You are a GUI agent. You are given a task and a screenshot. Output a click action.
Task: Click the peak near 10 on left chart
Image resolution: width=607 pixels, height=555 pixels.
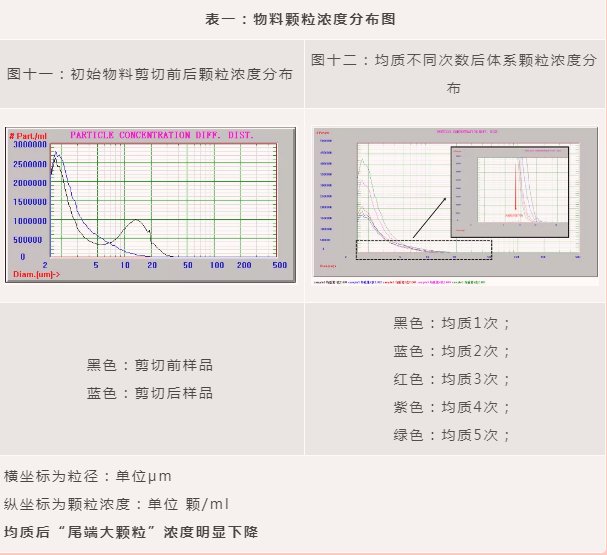pyautogui.click(x=136, y=224)
